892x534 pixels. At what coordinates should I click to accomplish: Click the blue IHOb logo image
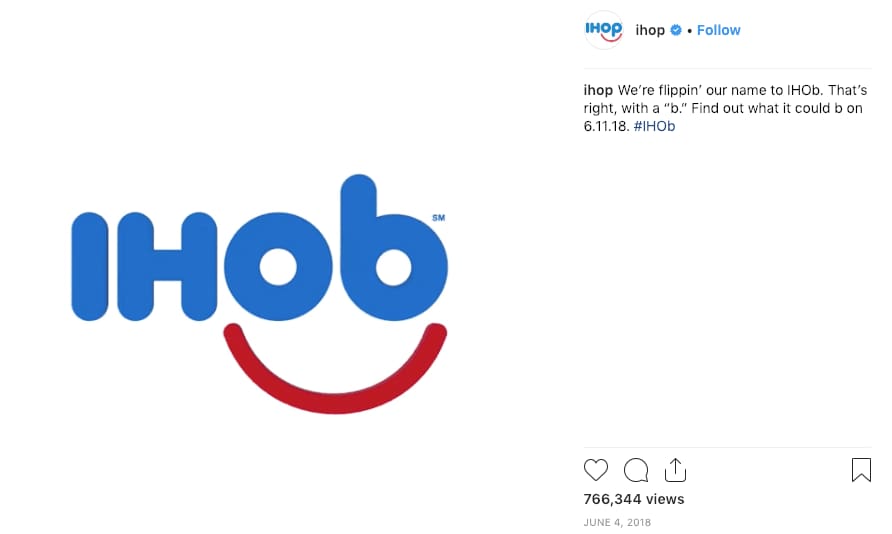pos(259,247)
